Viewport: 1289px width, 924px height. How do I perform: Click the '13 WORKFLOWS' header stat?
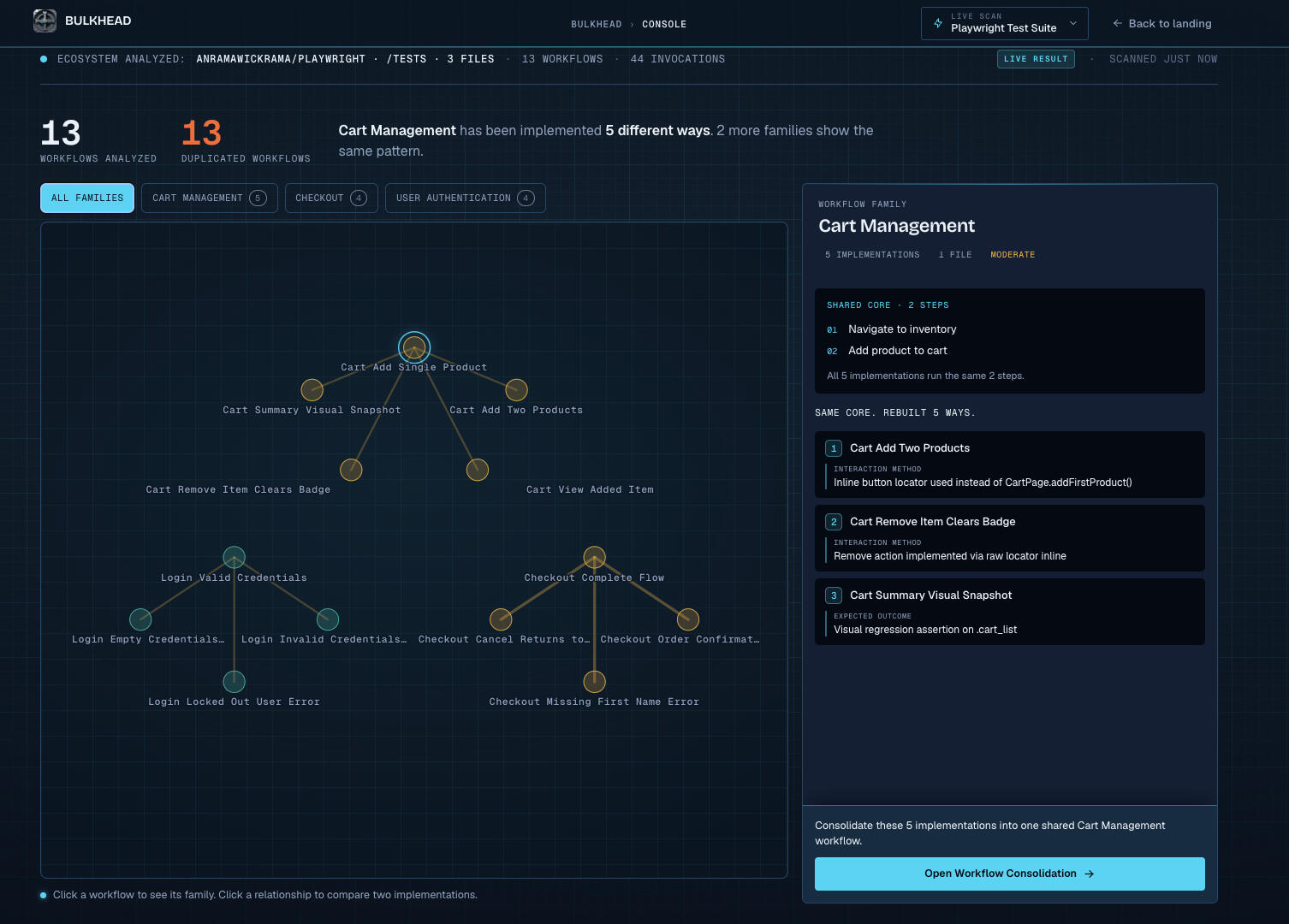(562, 59)
